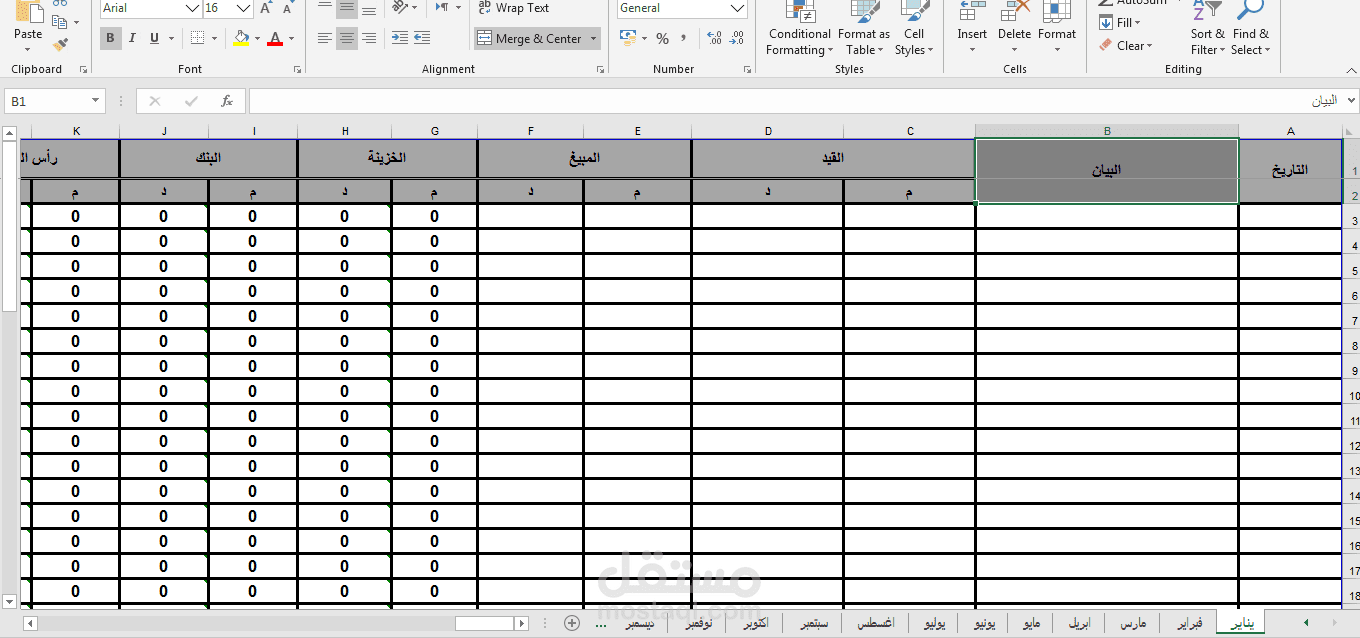Open Find & Select menu
Viewport: 1360px width, 638px height.
[x=1250, y=28]
